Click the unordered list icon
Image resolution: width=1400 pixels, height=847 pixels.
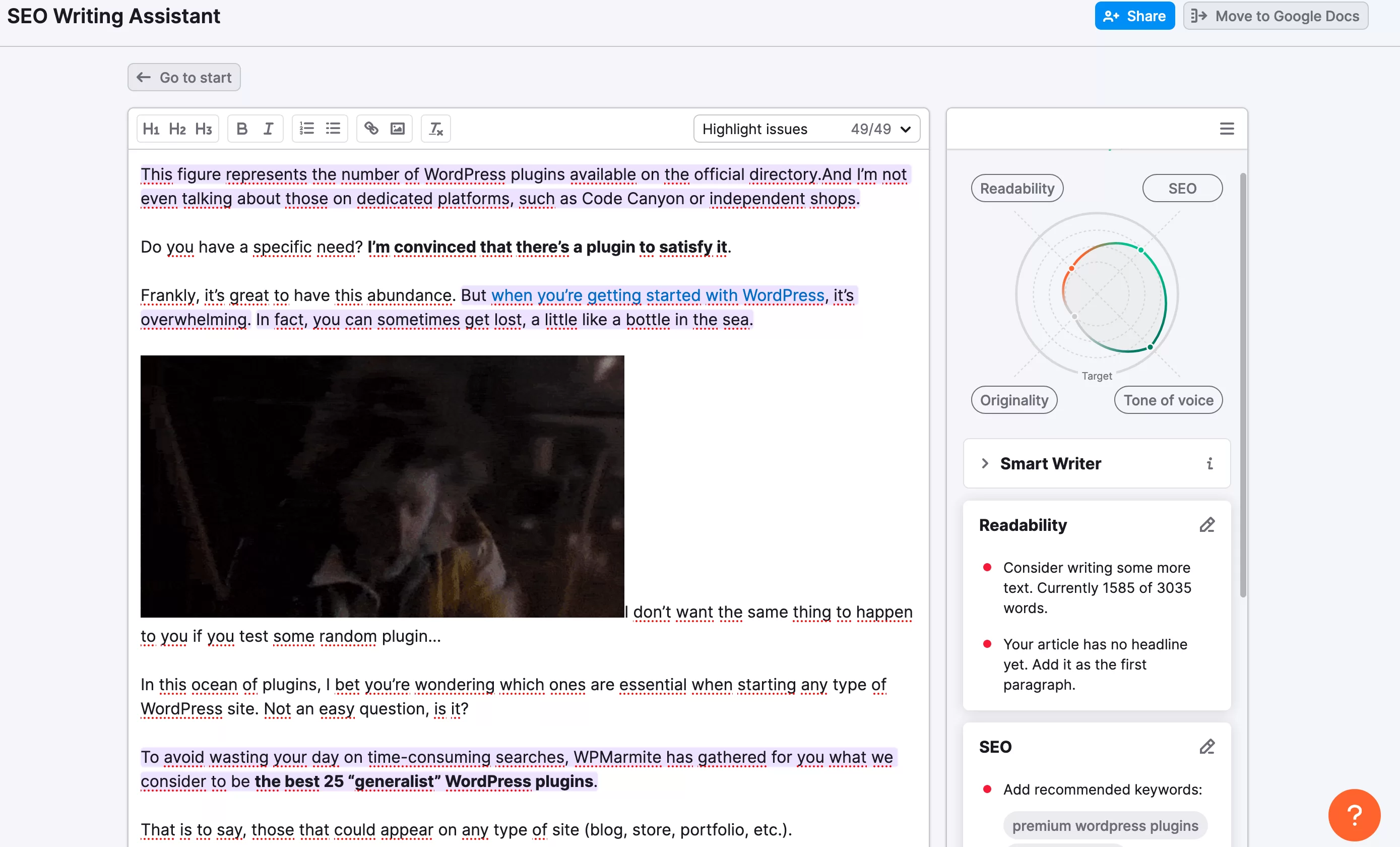[333, 128]
